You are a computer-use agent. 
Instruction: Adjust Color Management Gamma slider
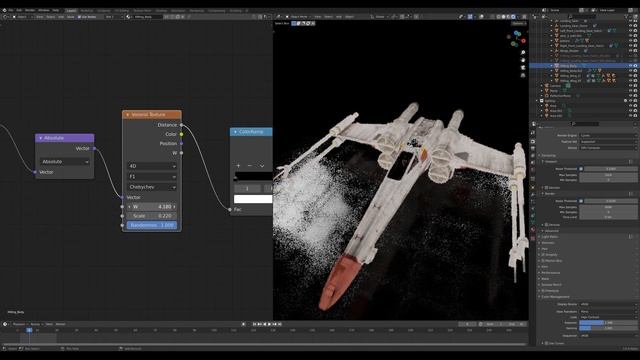(x=609, y=328)
